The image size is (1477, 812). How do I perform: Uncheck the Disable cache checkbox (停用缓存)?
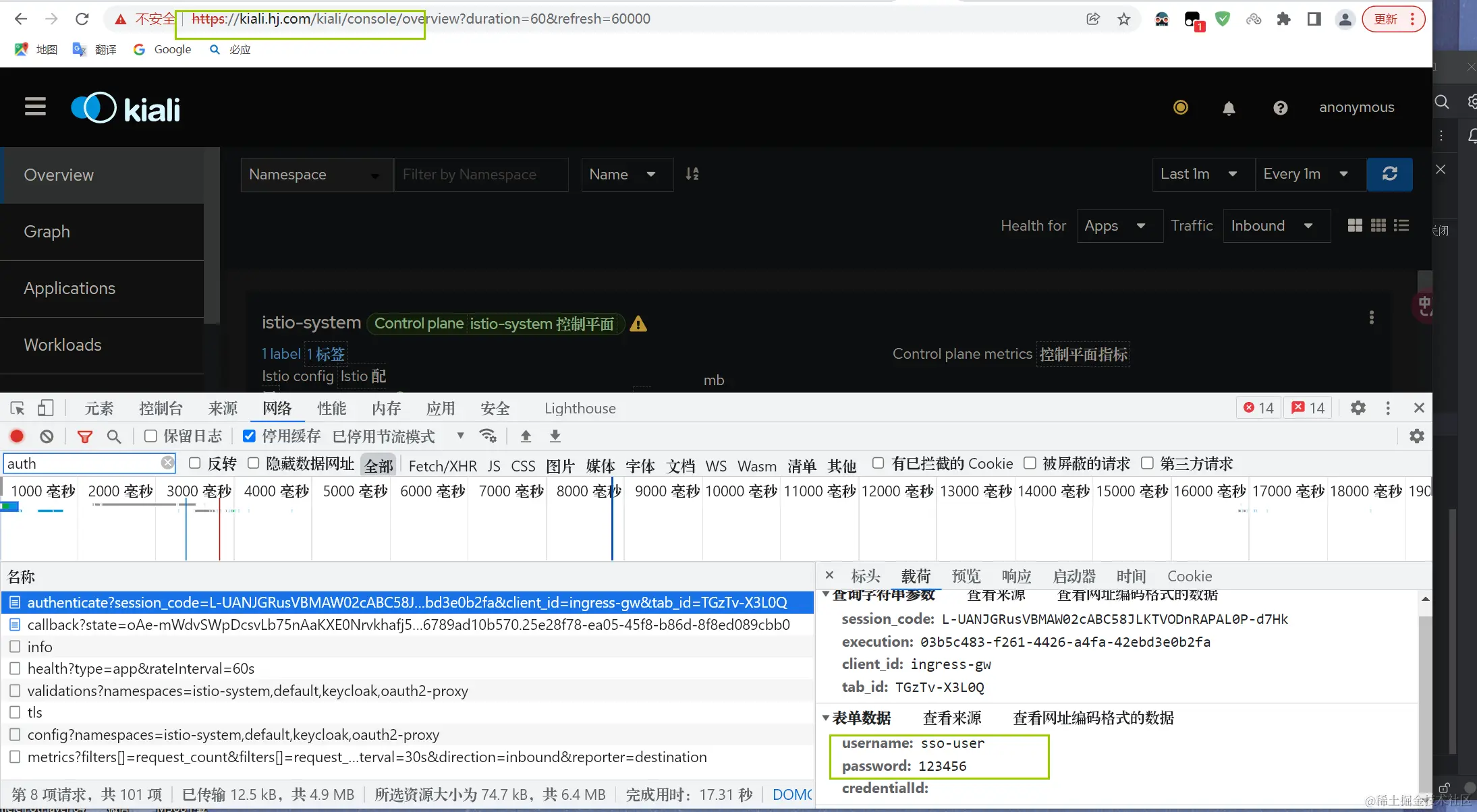[x=249, y=436]
